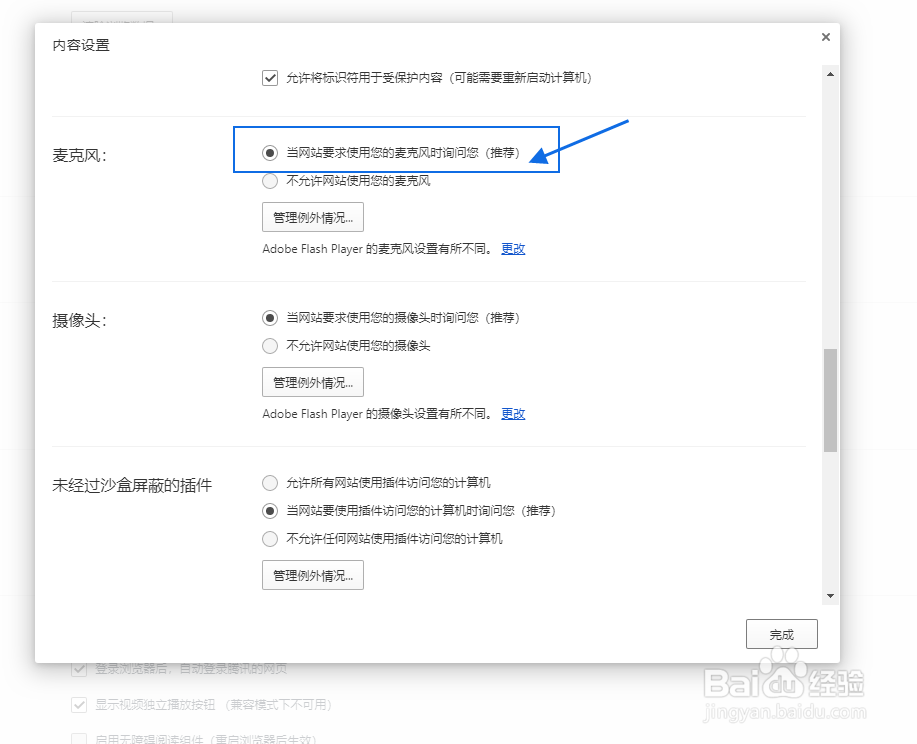Select "当网站要求使用您的麦克风时询问您" radio option
This screenshot has width=917, height=744.
tap(269, 152)
